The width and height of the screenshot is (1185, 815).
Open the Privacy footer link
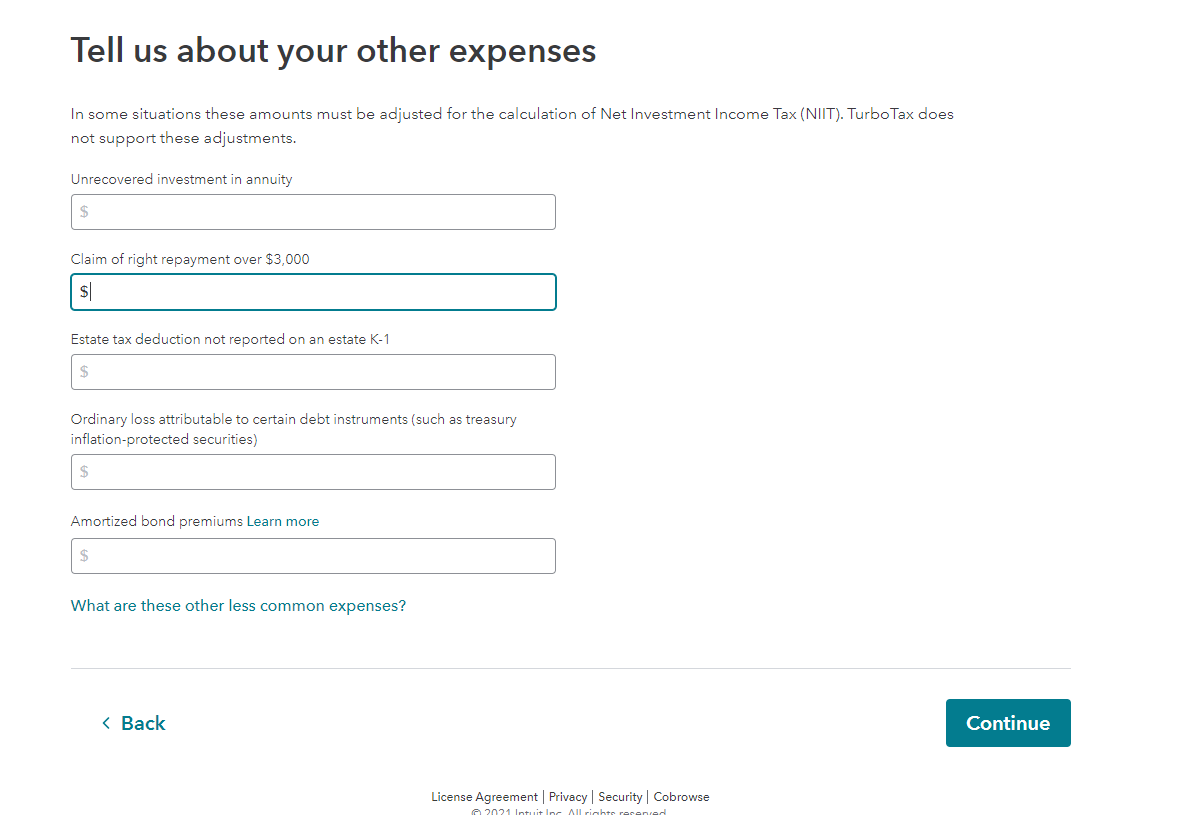[568, 797]
